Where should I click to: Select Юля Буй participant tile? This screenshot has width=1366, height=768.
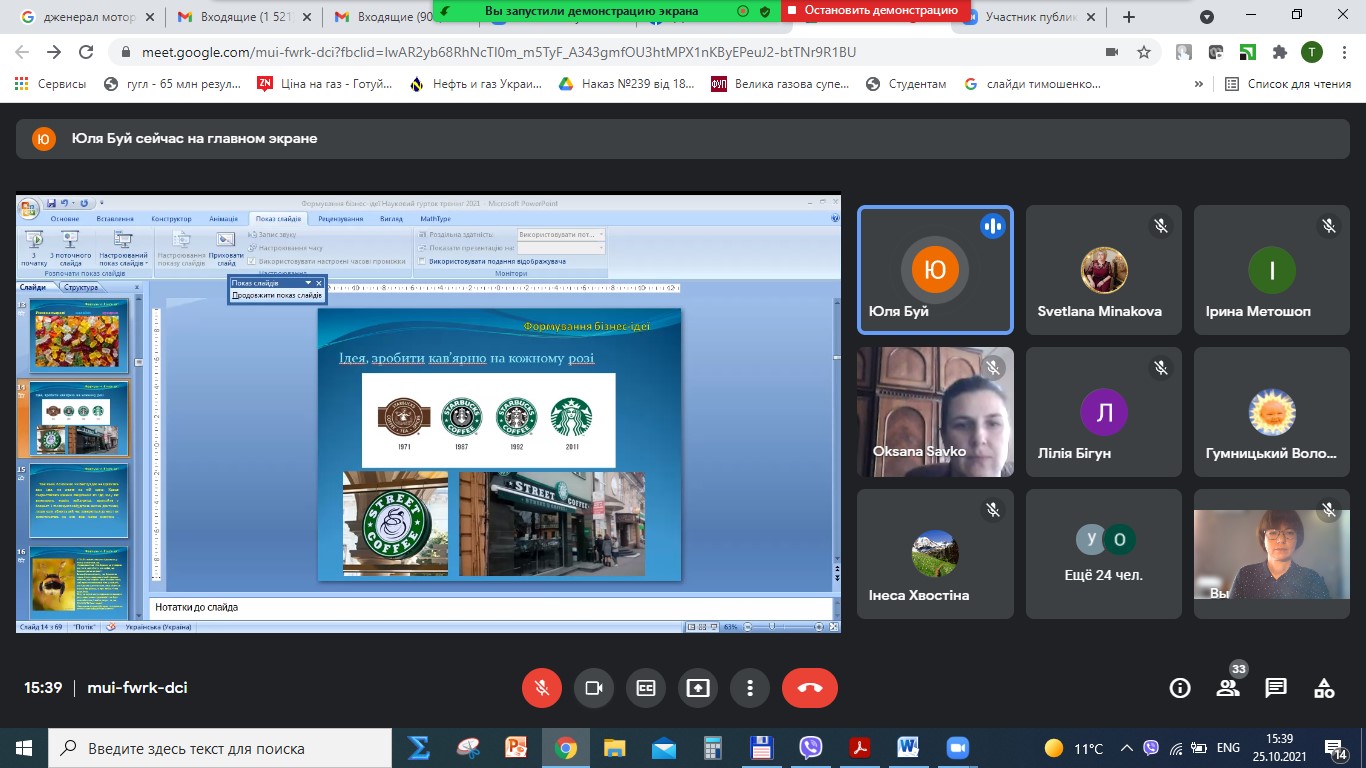click(x=935, y=270)
